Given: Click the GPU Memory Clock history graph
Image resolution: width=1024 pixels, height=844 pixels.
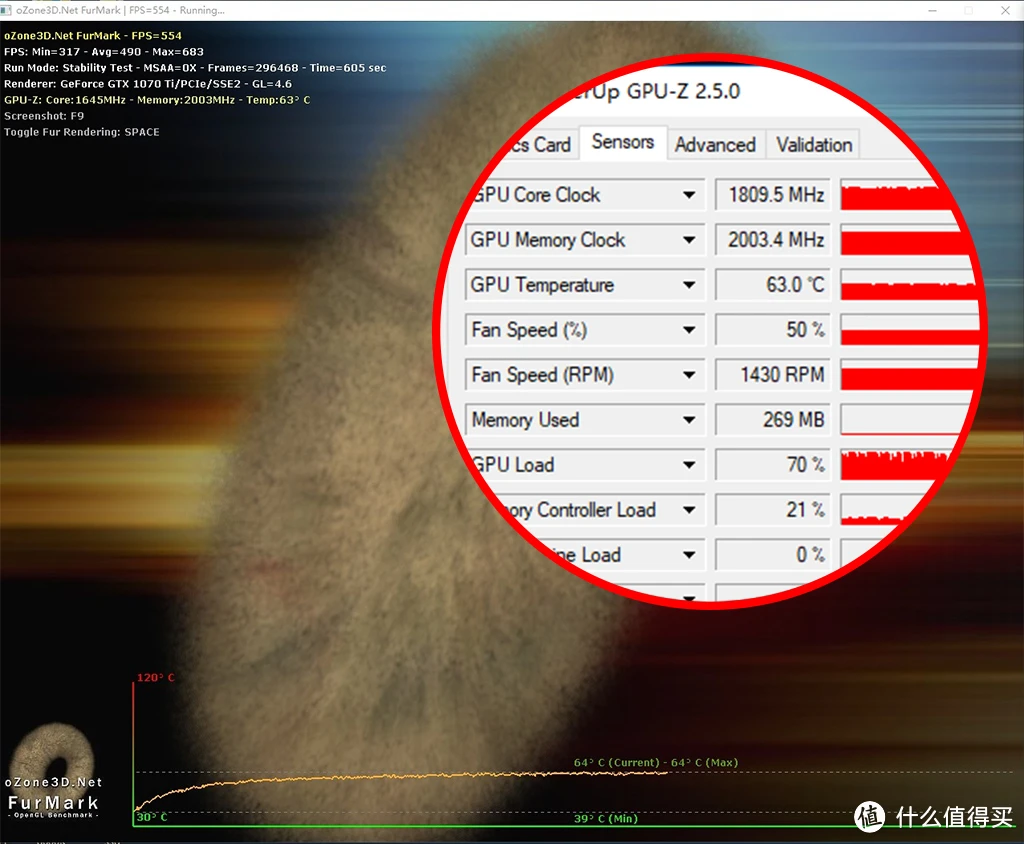Looking at the screenshot, I should click(902, 240).
